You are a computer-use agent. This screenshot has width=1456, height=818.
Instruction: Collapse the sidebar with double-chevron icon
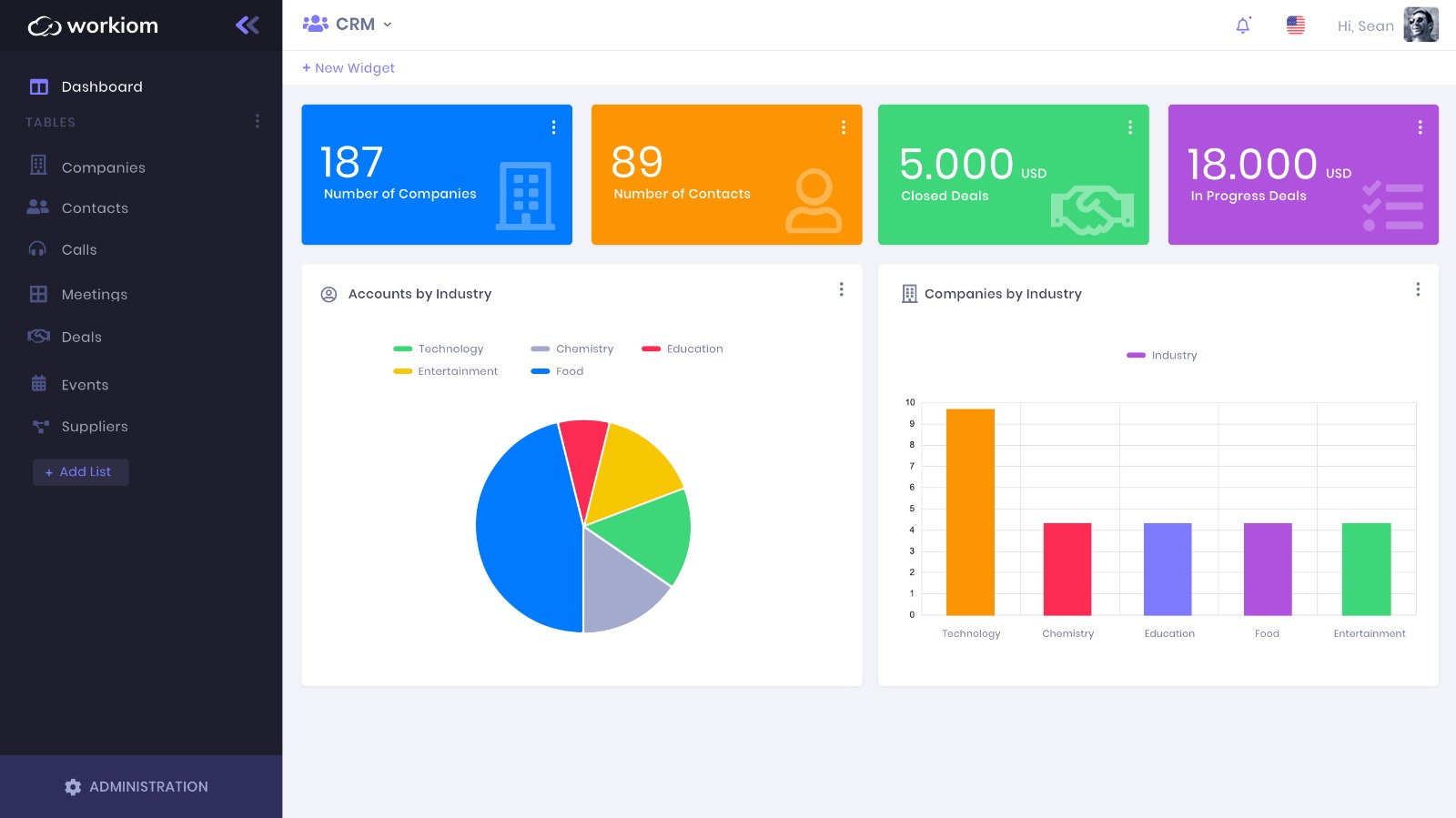tap(247, 25)
